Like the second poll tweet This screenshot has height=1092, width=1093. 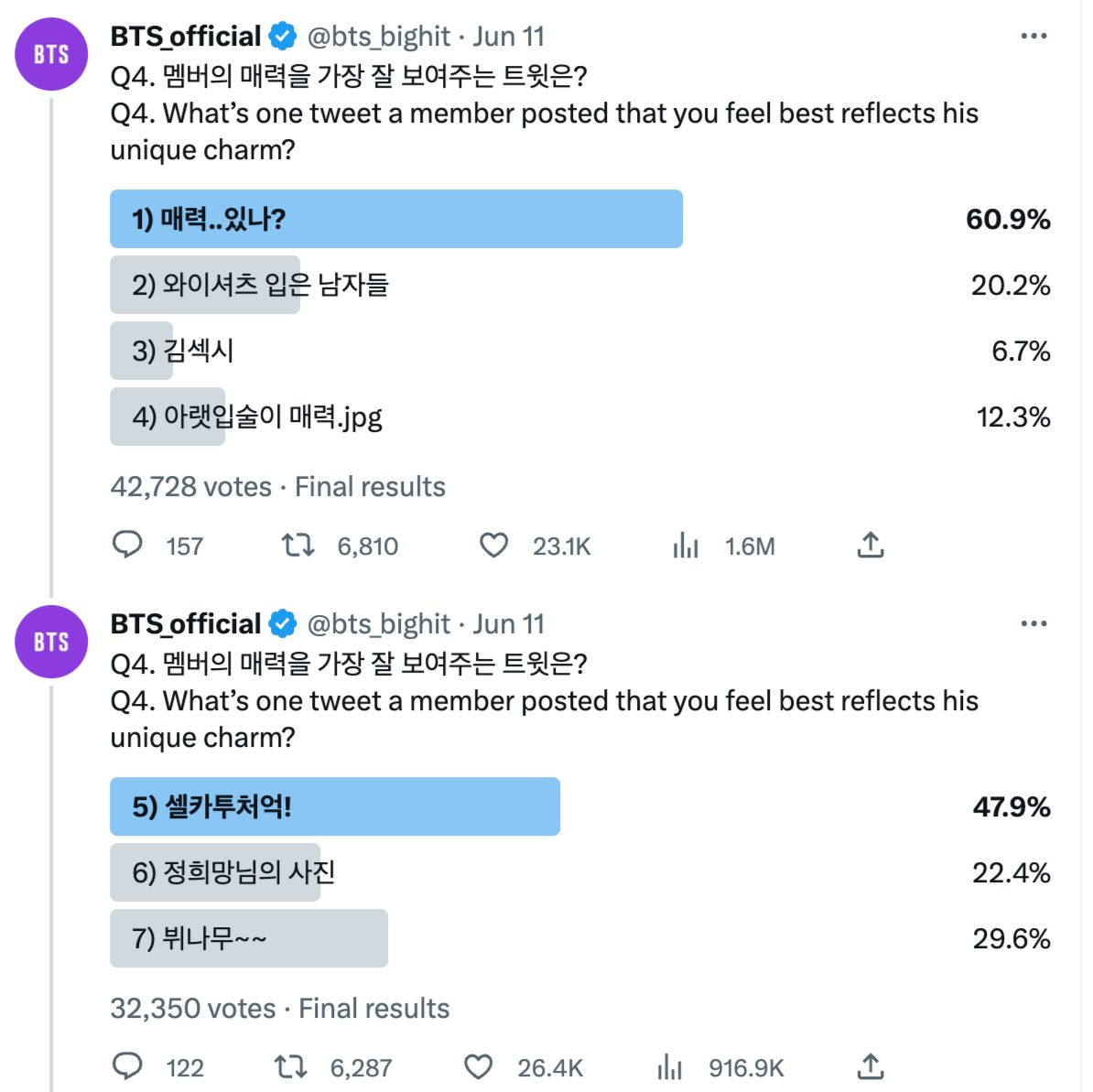478,1067
